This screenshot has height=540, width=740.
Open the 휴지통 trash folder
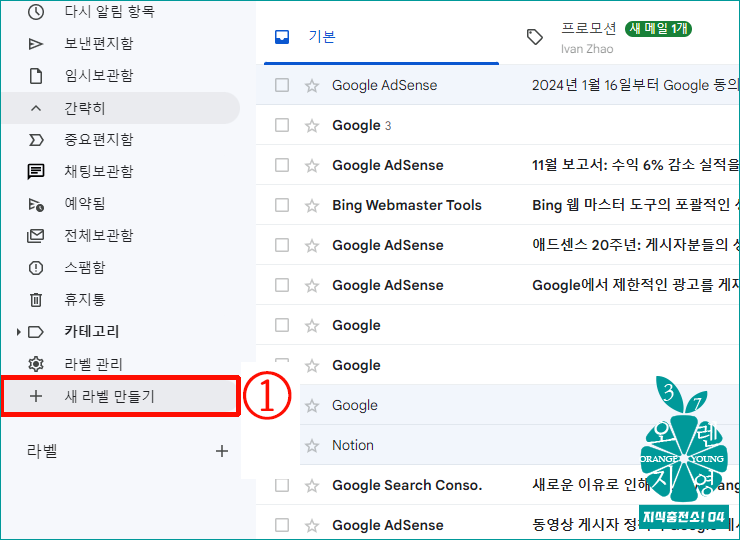pyautogui.click(x=85, y=300)
